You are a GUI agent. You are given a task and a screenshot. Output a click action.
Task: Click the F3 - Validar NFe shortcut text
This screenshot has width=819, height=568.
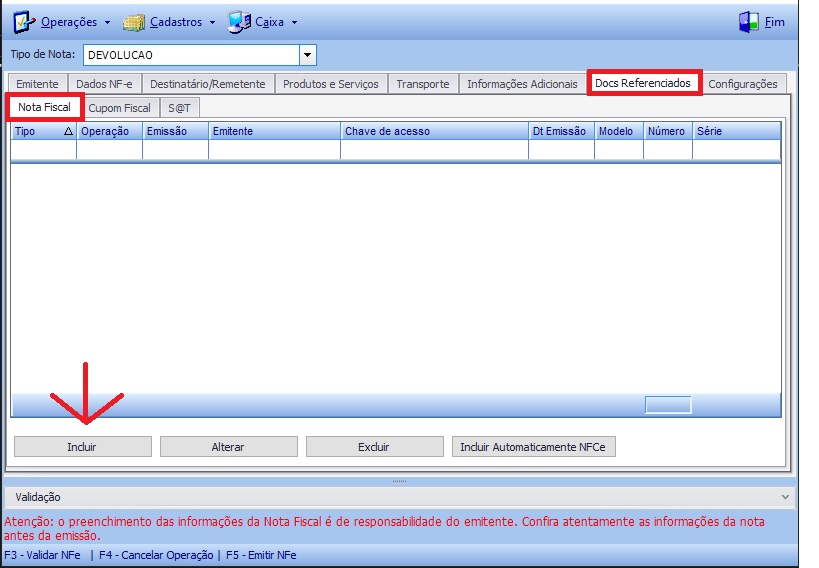pyautogui.click(x=42, y=555)
